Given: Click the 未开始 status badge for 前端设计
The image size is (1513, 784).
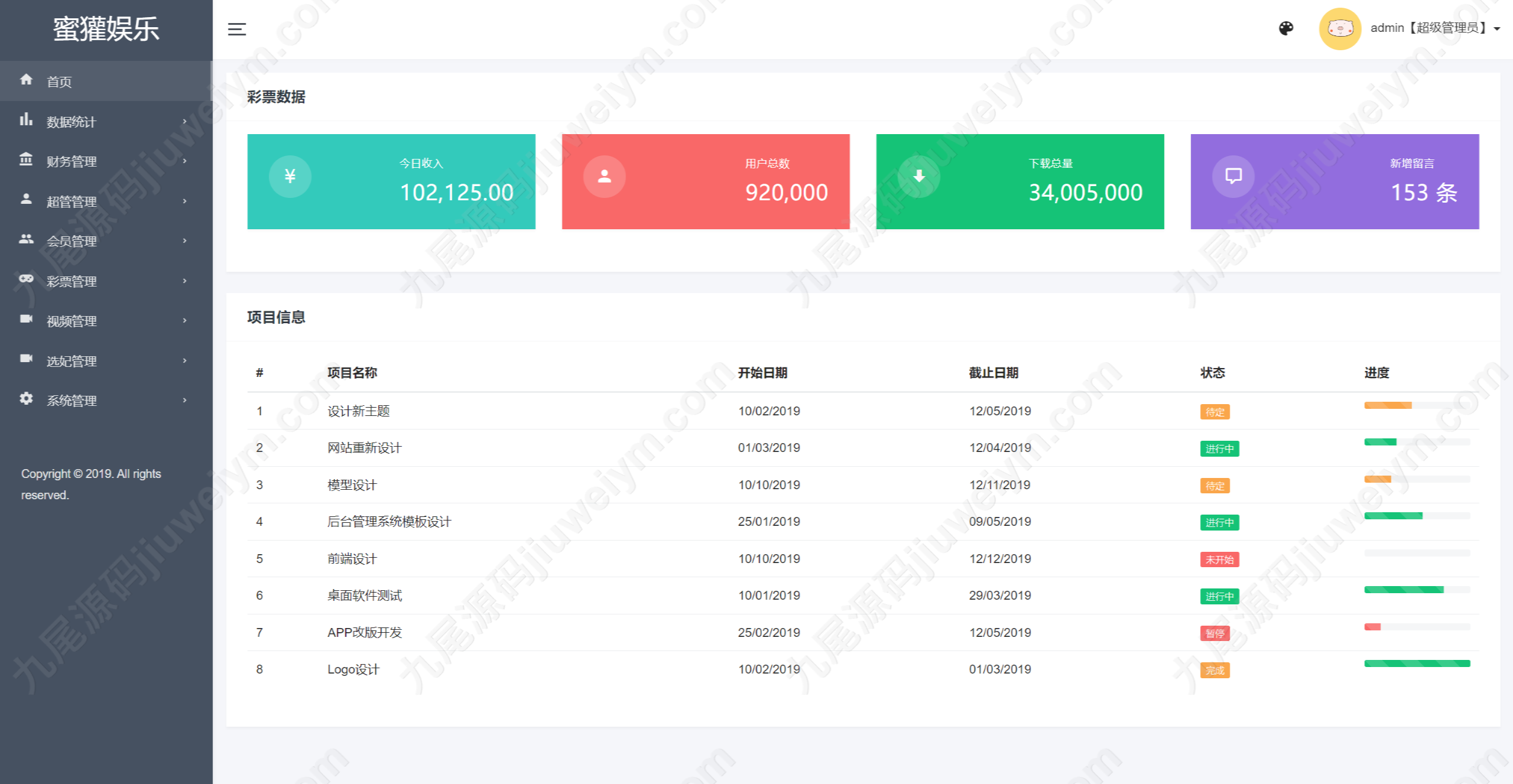Looking at the screenshot, I should pos(1219,559).
